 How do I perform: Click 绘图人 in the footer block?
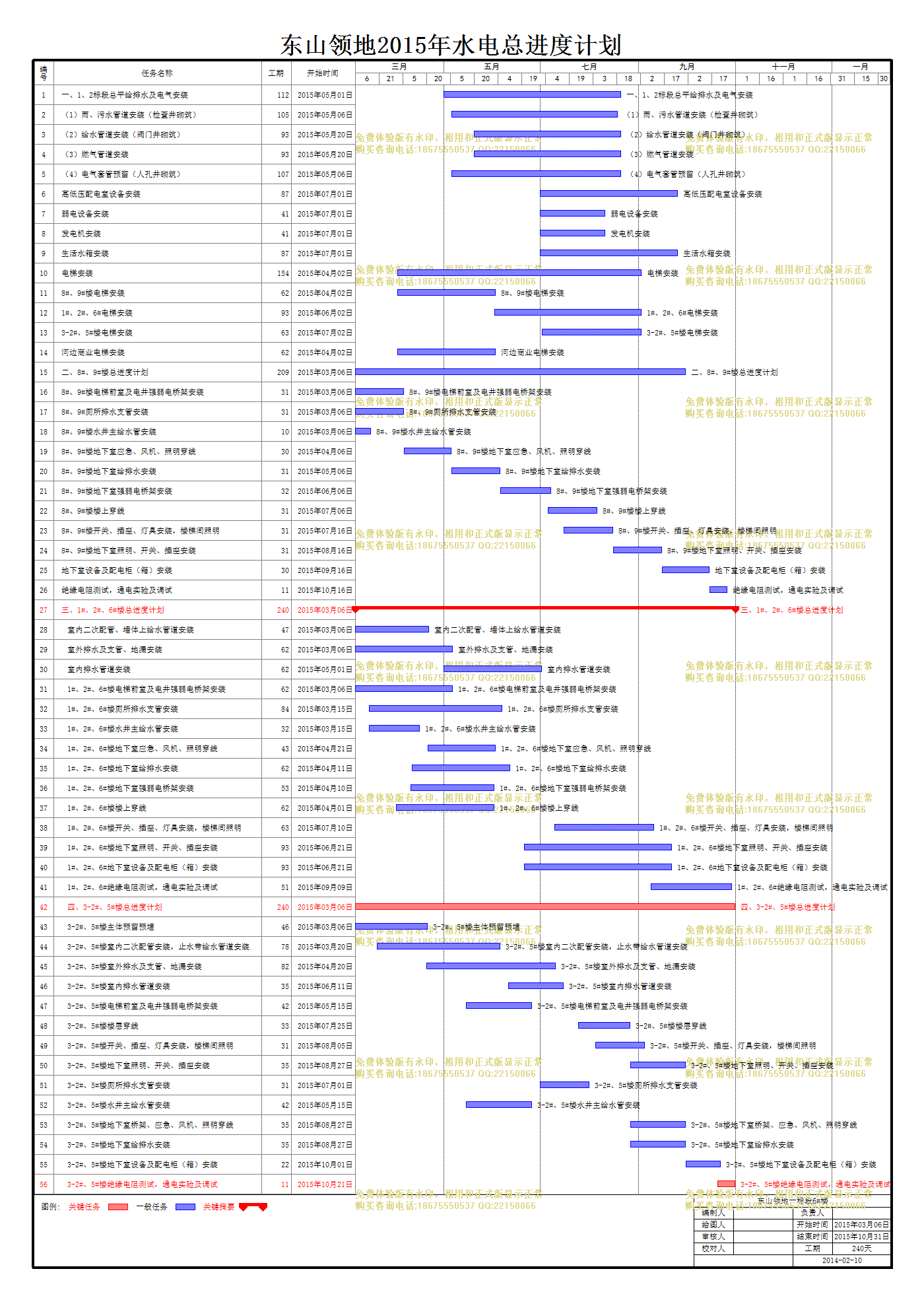pyautogui.click(x=713, y=1225)
